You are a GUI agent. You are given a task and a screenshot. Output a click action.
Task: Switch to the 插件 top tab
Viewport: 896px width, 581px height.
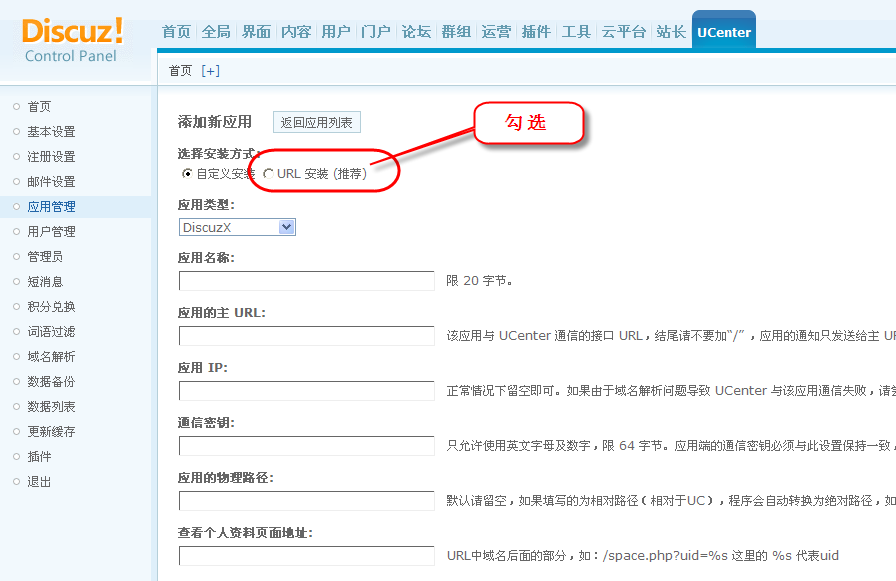(536, 32)
